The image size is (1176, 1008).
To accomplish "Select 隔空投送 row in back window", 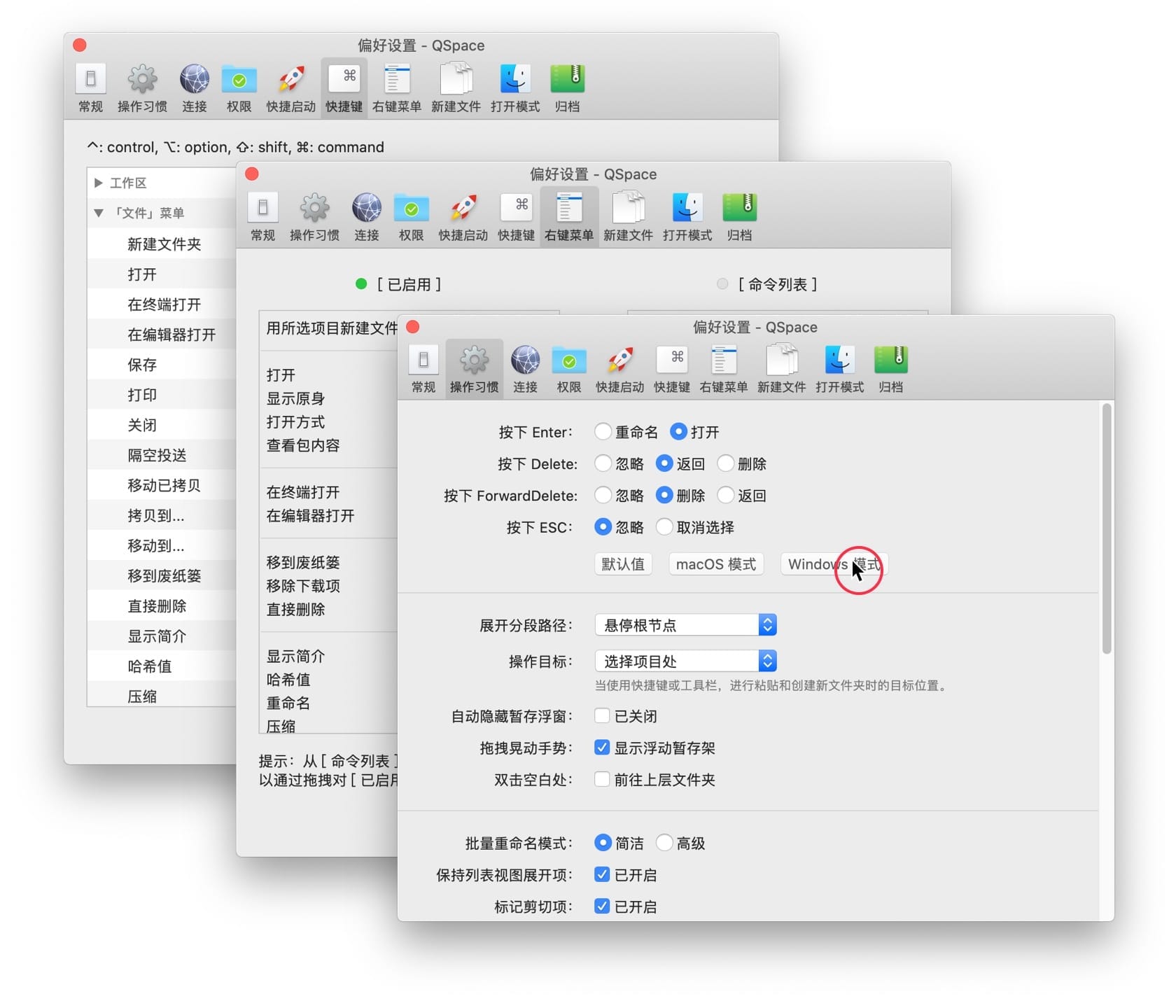I will pos(162,455).
